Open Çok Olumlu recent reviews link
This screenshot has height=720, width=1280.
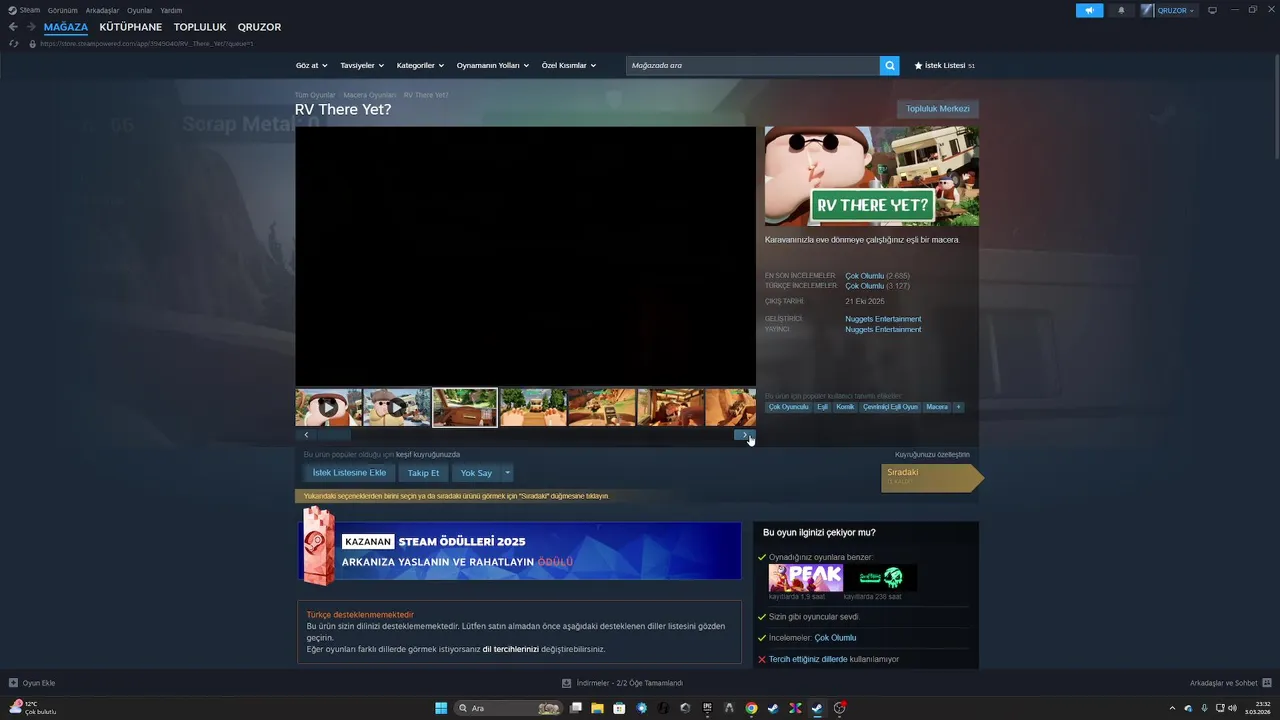[x=864, y=276]
